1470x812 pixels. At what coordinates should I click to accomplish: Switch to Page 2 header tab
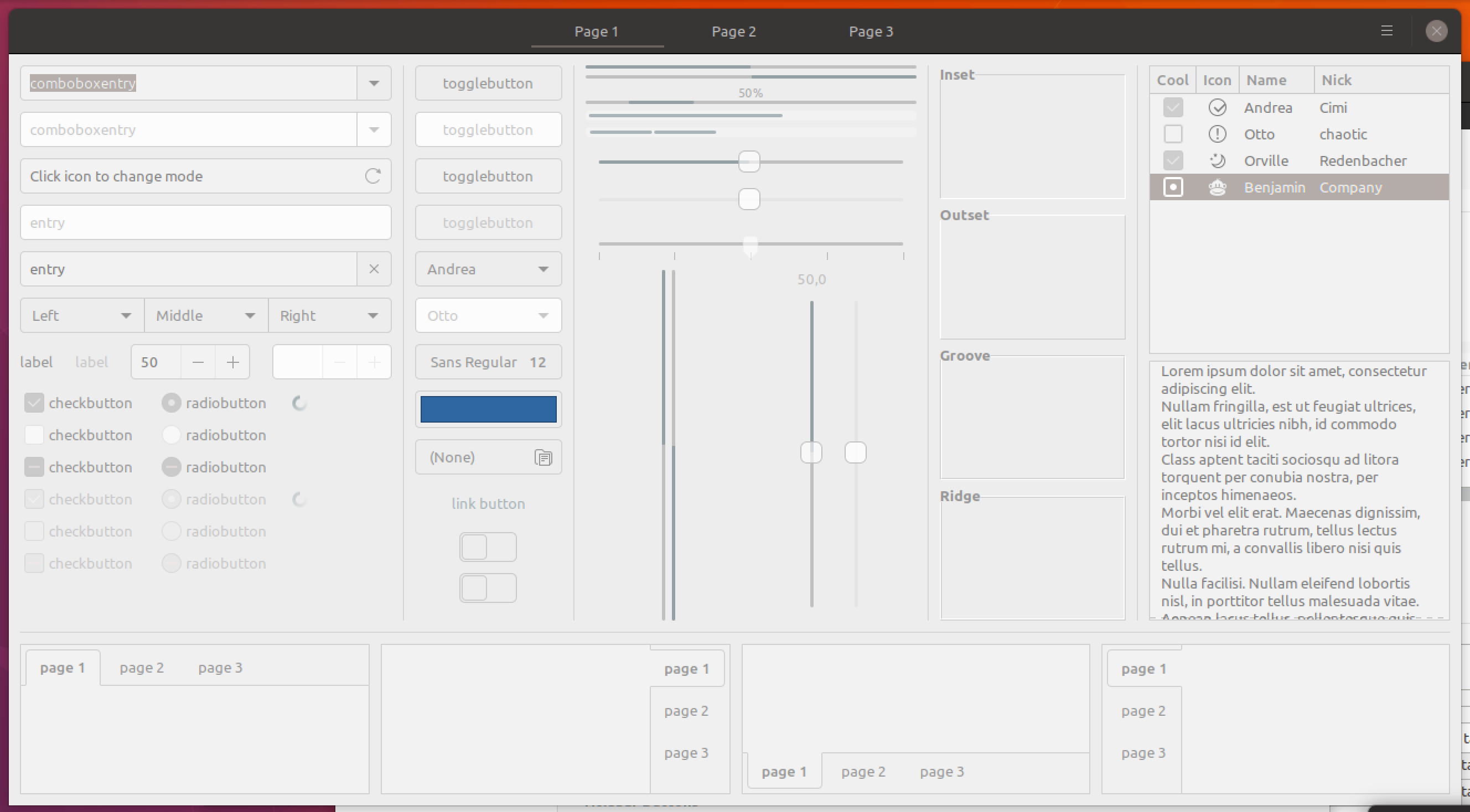tap(733, 32)
